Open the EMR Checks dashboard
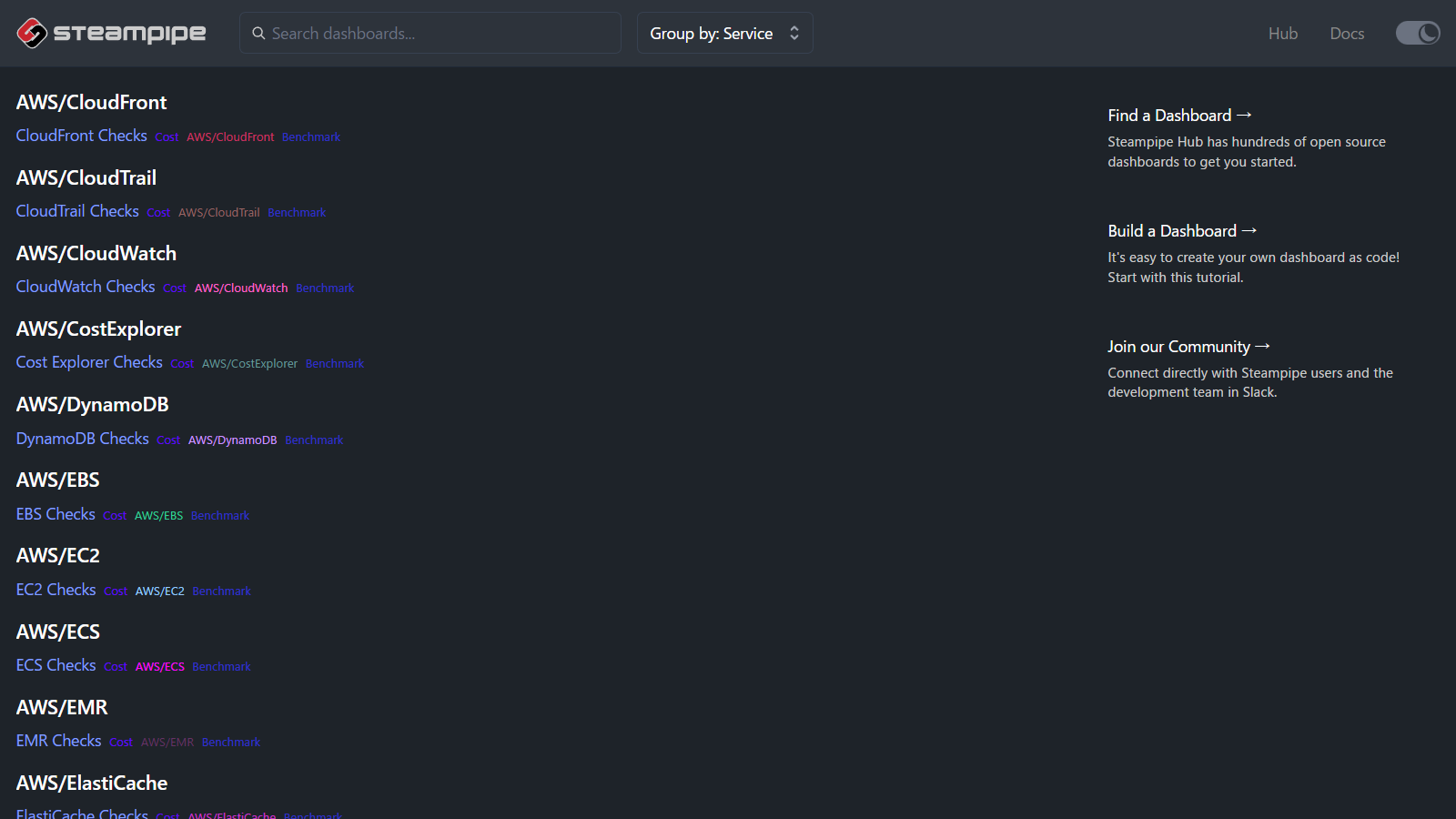The width and height of the screenshot is (1456, 819). coord(58,741)
